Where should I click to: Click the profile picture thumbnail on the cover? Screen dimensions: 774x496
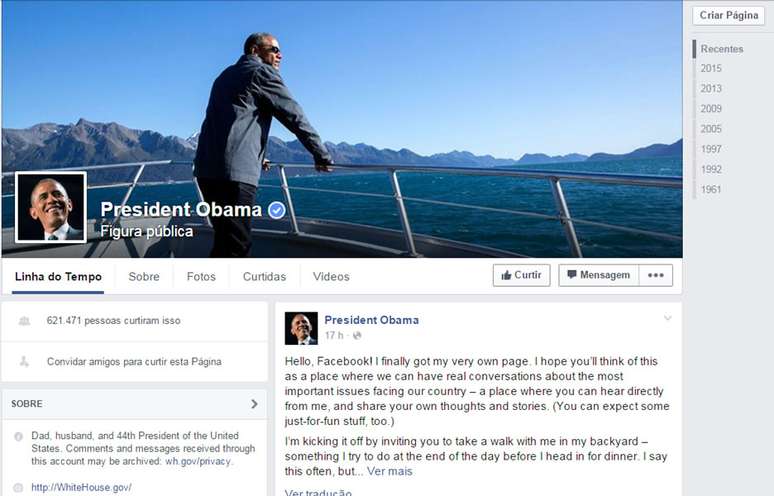tap(51, 207)
